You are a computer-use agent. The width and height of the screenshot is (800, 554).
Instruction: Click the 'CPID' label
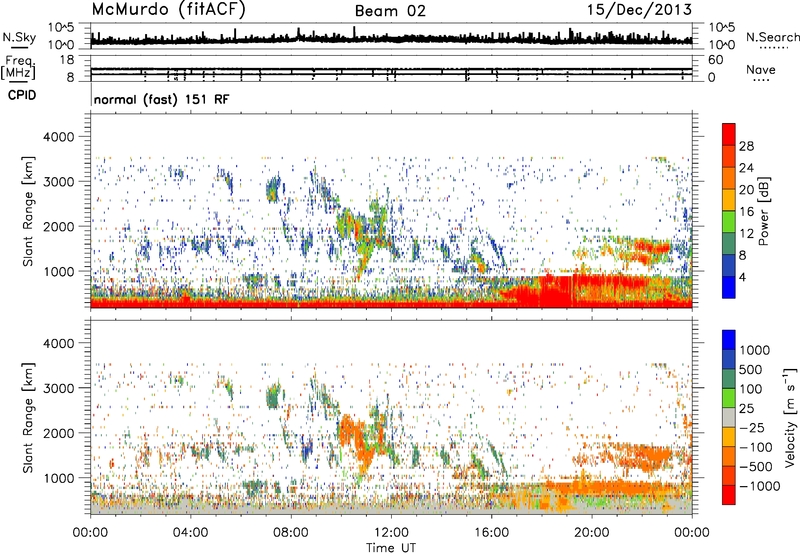[22, 95]
